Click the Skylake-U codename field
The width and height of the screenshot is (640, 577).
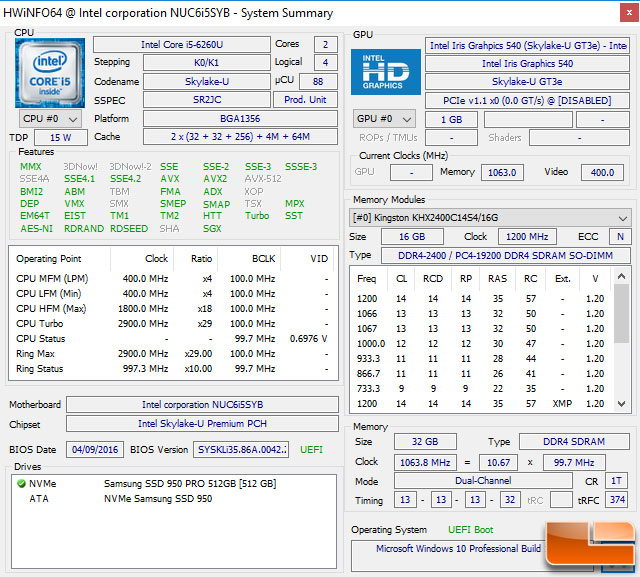(x=207, y=81)
